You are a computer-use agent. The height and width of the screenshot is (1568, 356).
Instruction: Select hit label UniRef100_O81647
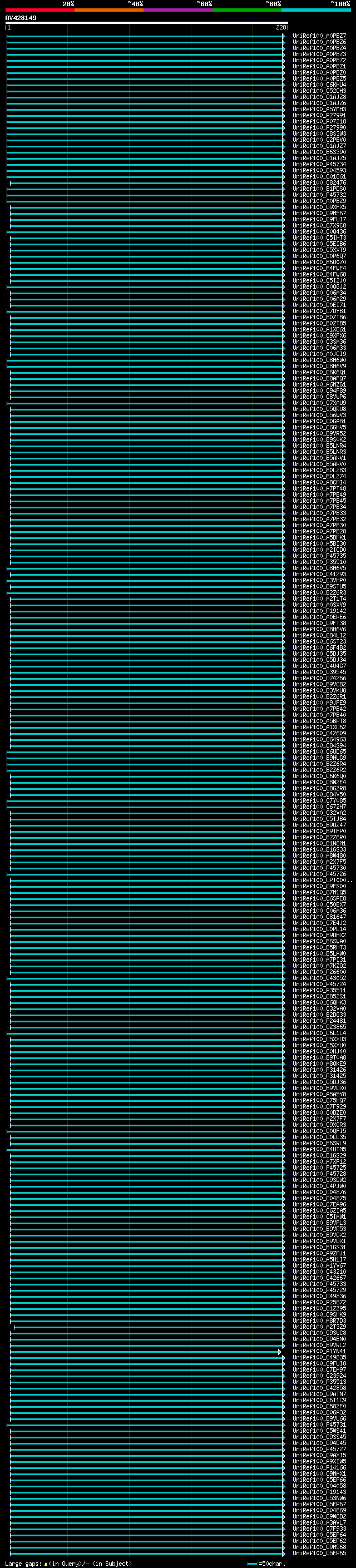tap(319, 916)
